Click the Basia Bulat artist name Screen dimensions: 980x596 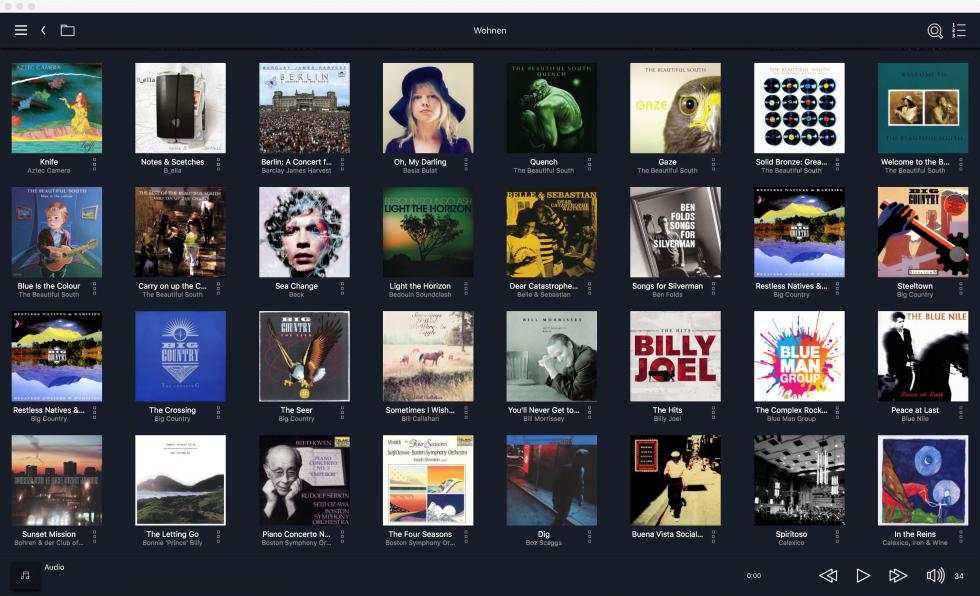pyautogui.click(x=420, y=171)
